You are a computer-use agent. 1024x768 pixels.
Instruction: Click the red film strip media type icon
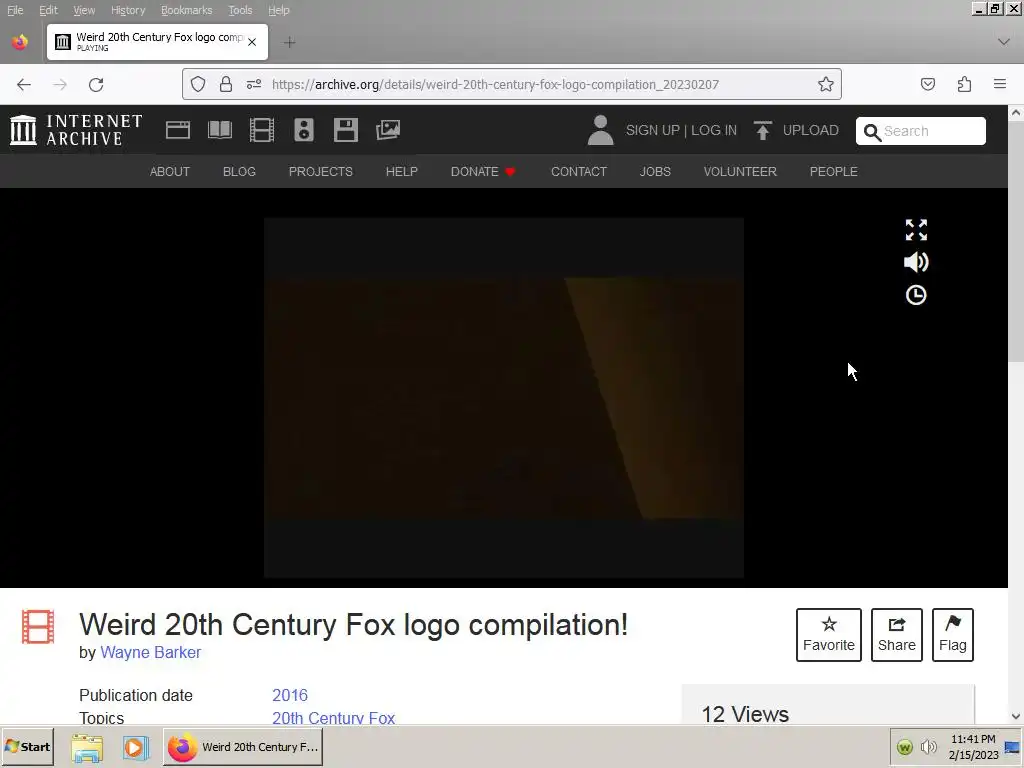point(38,627)
